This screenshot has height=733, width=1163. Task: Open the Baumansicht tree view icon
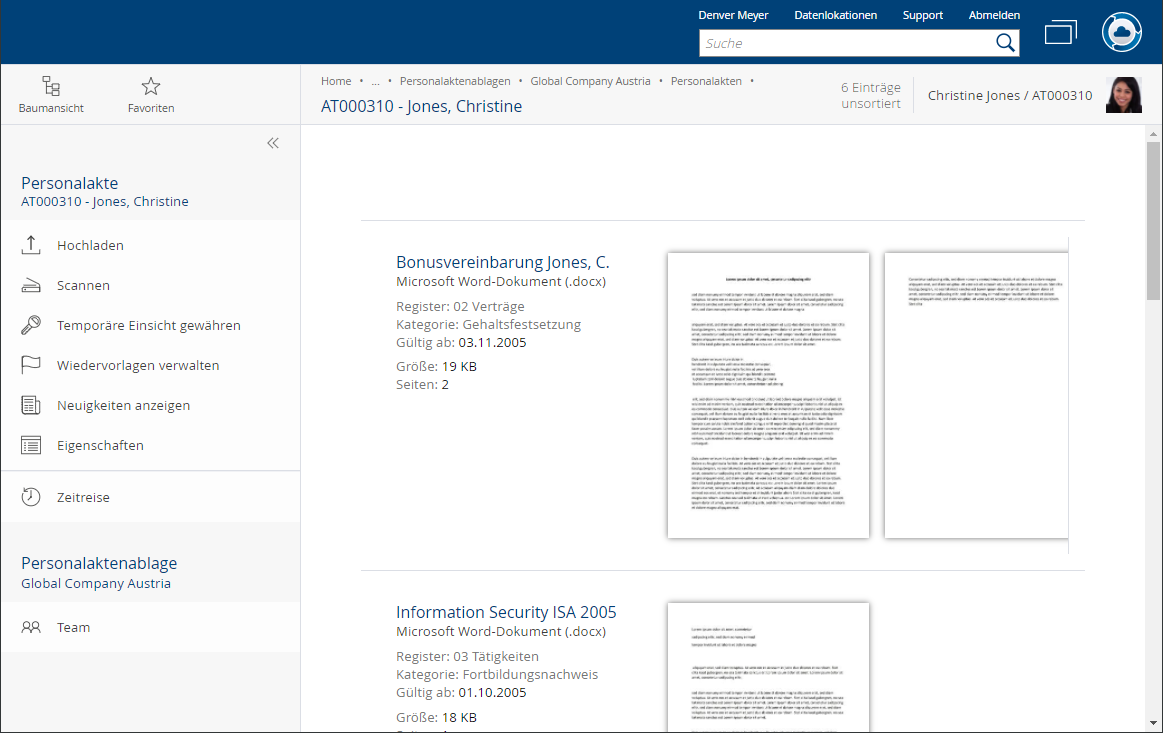(x=51, y=87)
